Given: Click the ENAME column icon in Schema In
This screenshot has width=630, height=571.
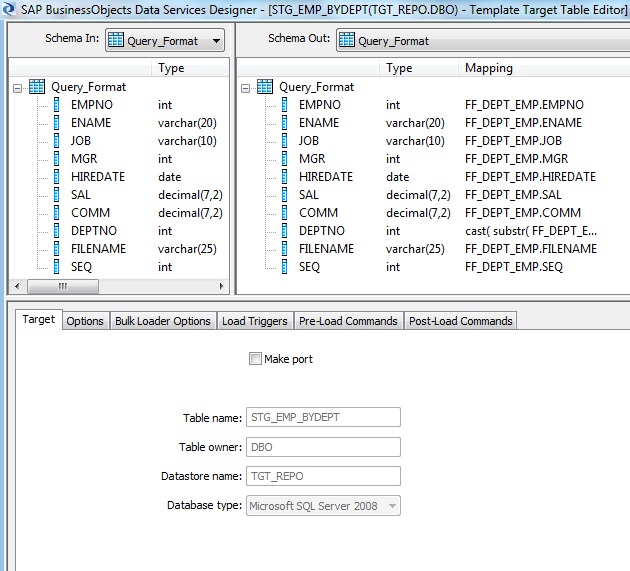Looking at the screenshot, I should (x=57, y=123).
